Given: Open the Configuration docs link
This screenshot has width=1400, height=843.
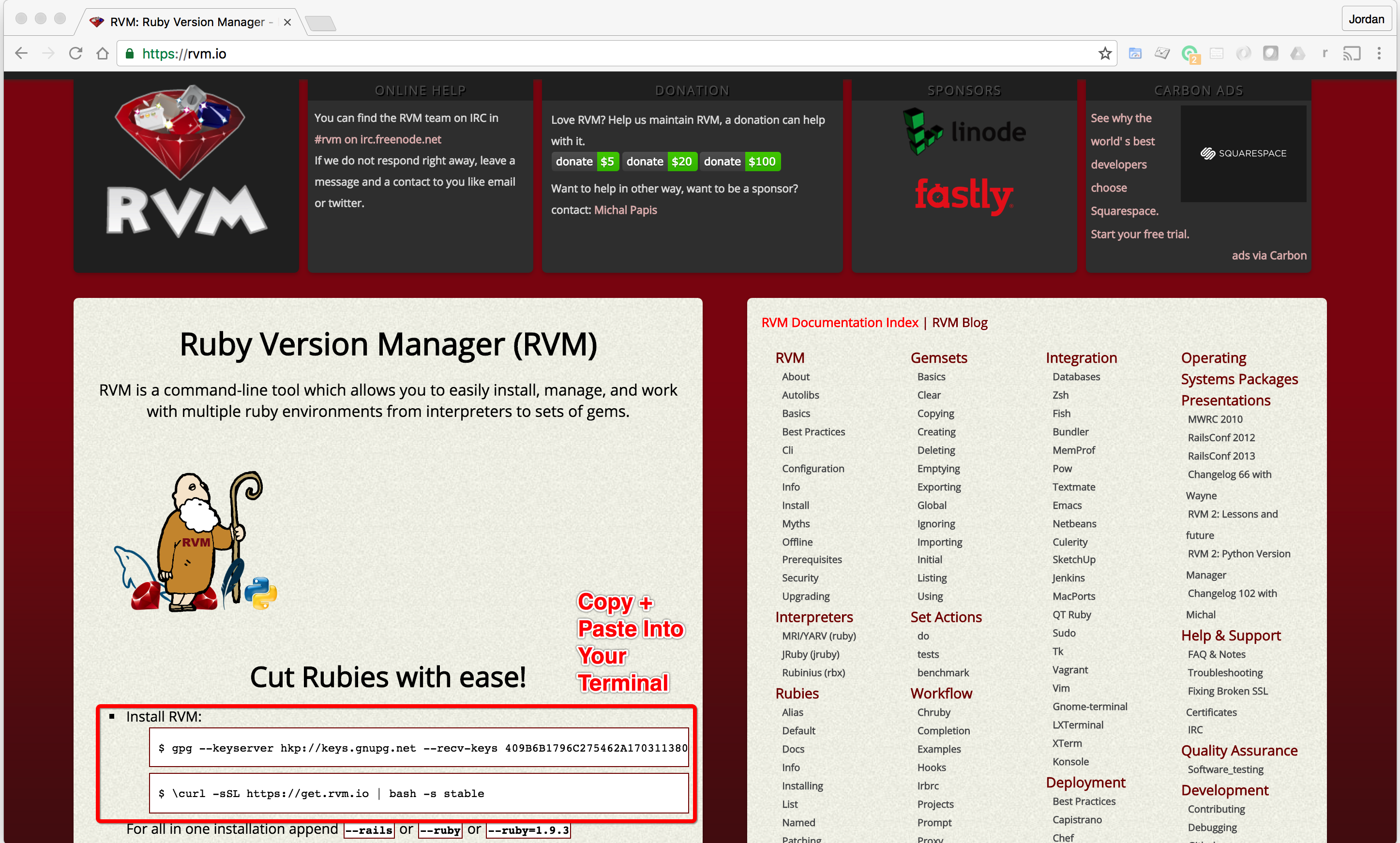Looking at the screenshot, I should pyautogui.click(x=813, y=468).
